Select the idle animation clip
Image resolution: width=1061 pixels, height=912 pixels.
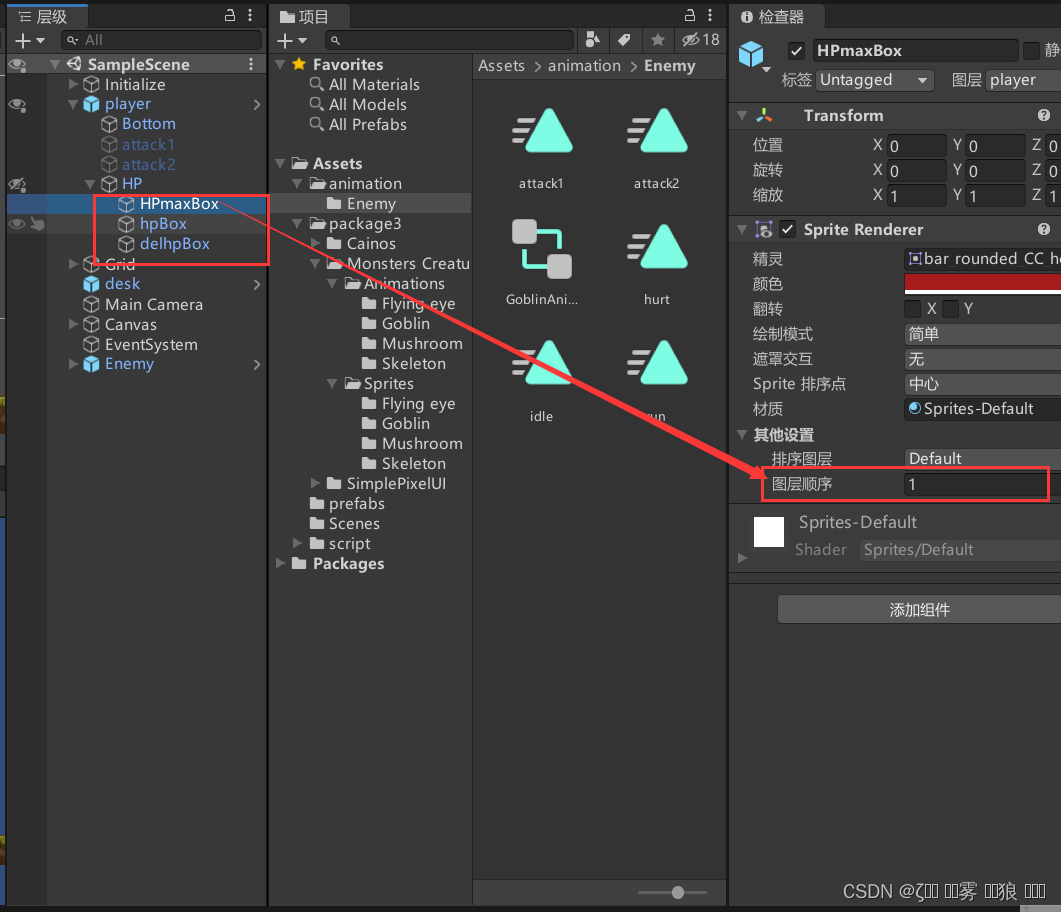point(541,381)
